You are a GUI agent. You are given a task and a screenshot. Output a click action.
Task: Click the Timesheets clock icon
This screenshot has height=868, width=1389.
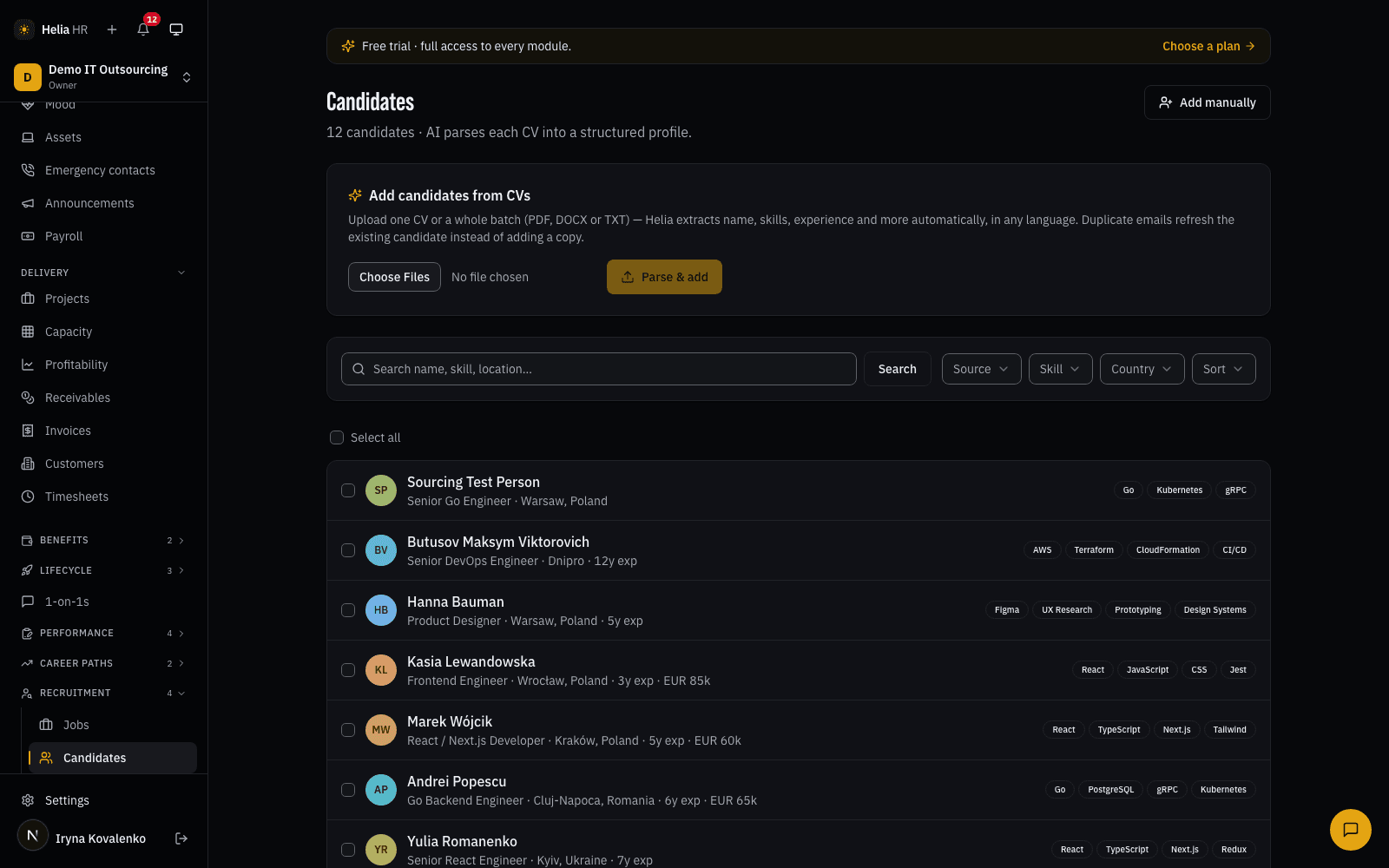[28, 496]
